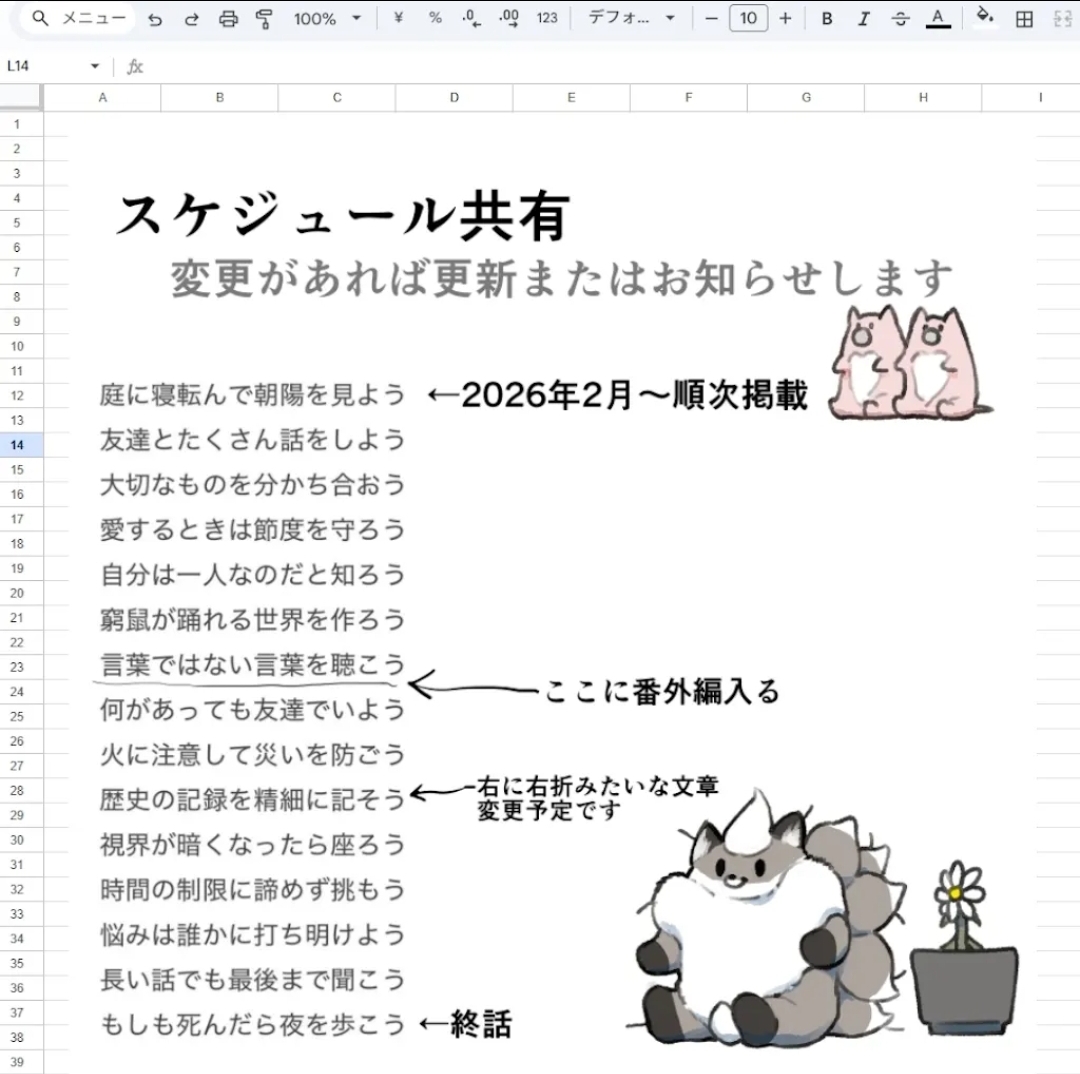Open the name box dropdown arrow
The image size is (1080, 1074).
point(95,67)
